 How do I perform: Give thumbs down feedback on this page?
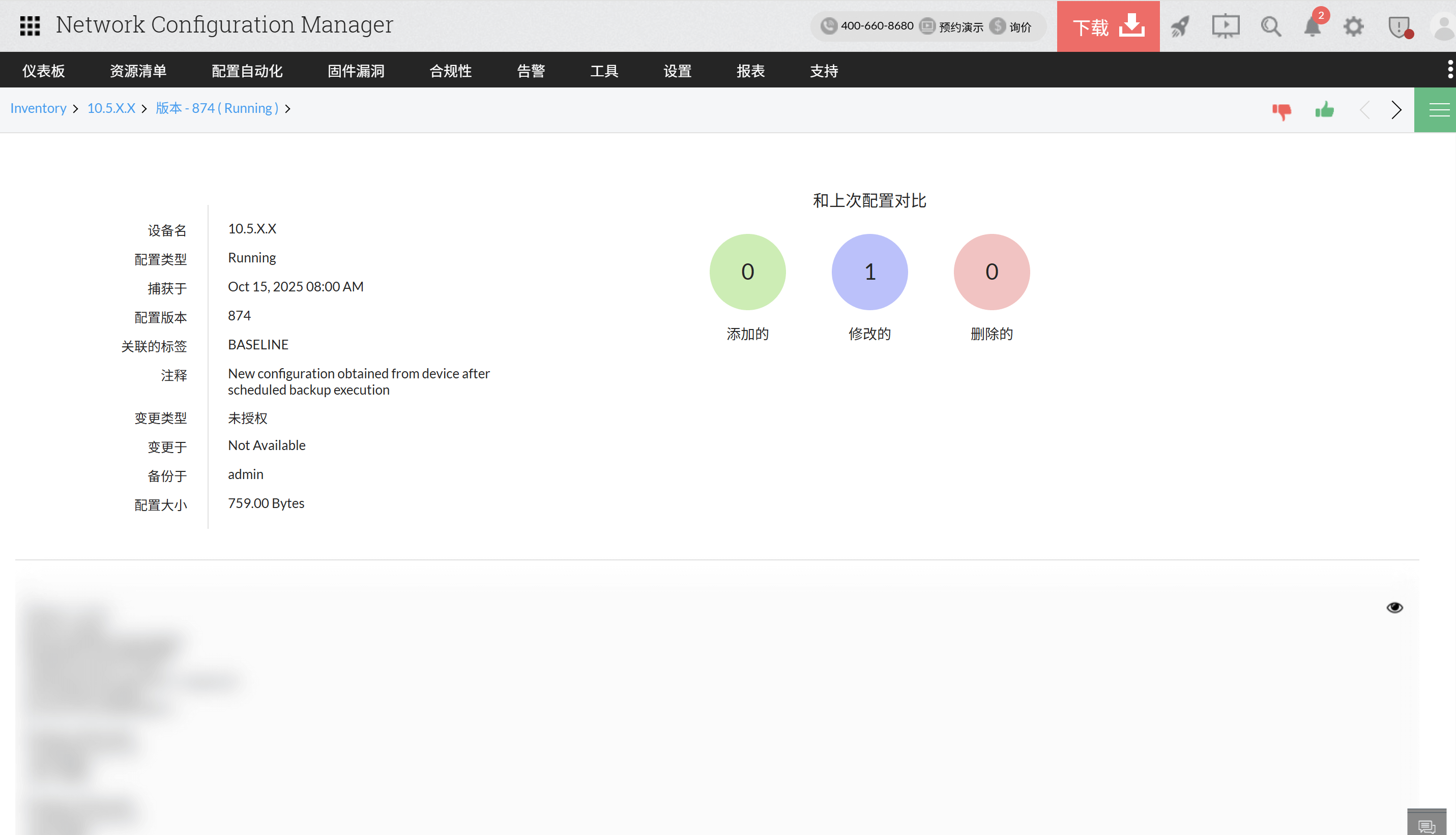(x=1282, y=110)
